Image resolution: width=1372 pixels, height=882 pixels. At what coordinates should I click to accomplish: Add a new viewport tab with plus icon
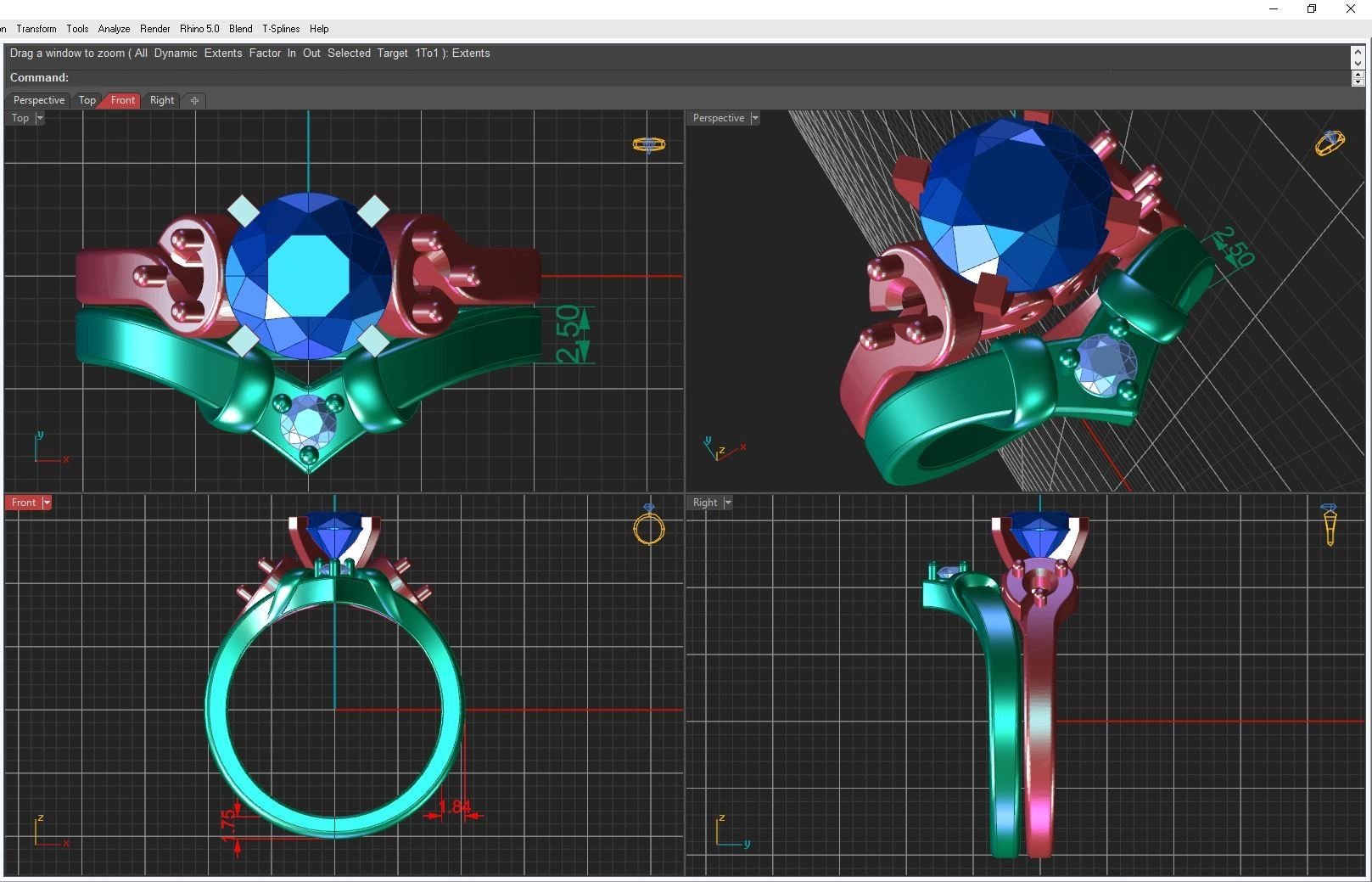tap(194, 100)
